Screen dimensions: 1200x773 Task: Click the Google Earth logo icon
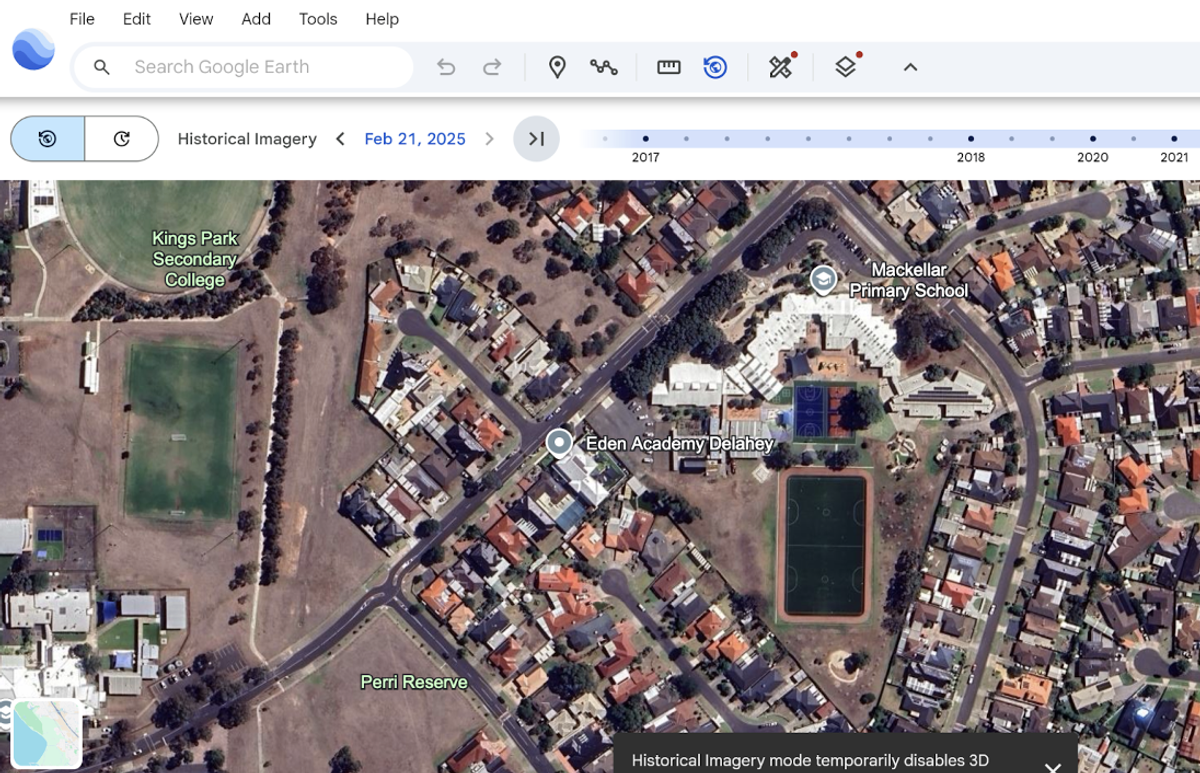point(33,49)
